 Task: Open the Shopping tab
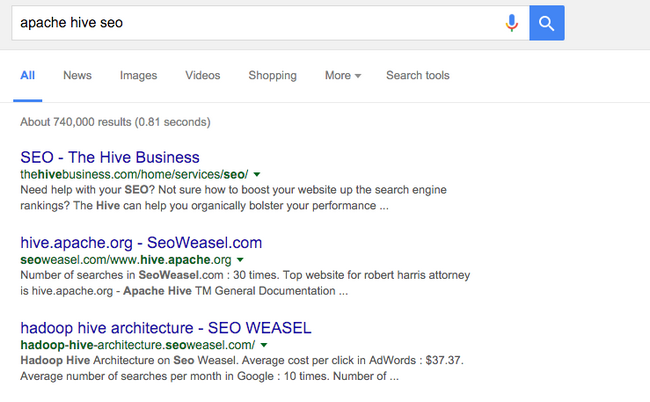click(x=272, y=76)
